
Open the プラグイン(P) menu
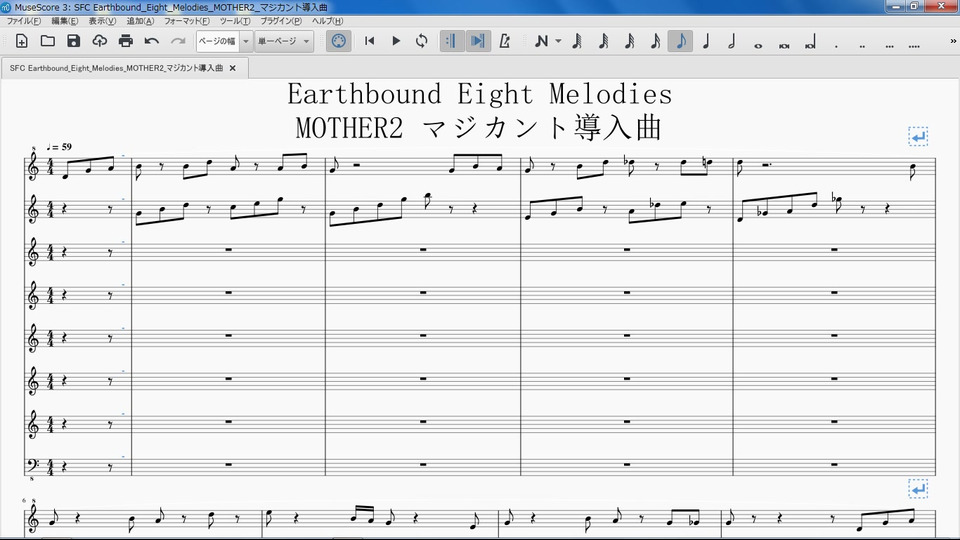281,21
